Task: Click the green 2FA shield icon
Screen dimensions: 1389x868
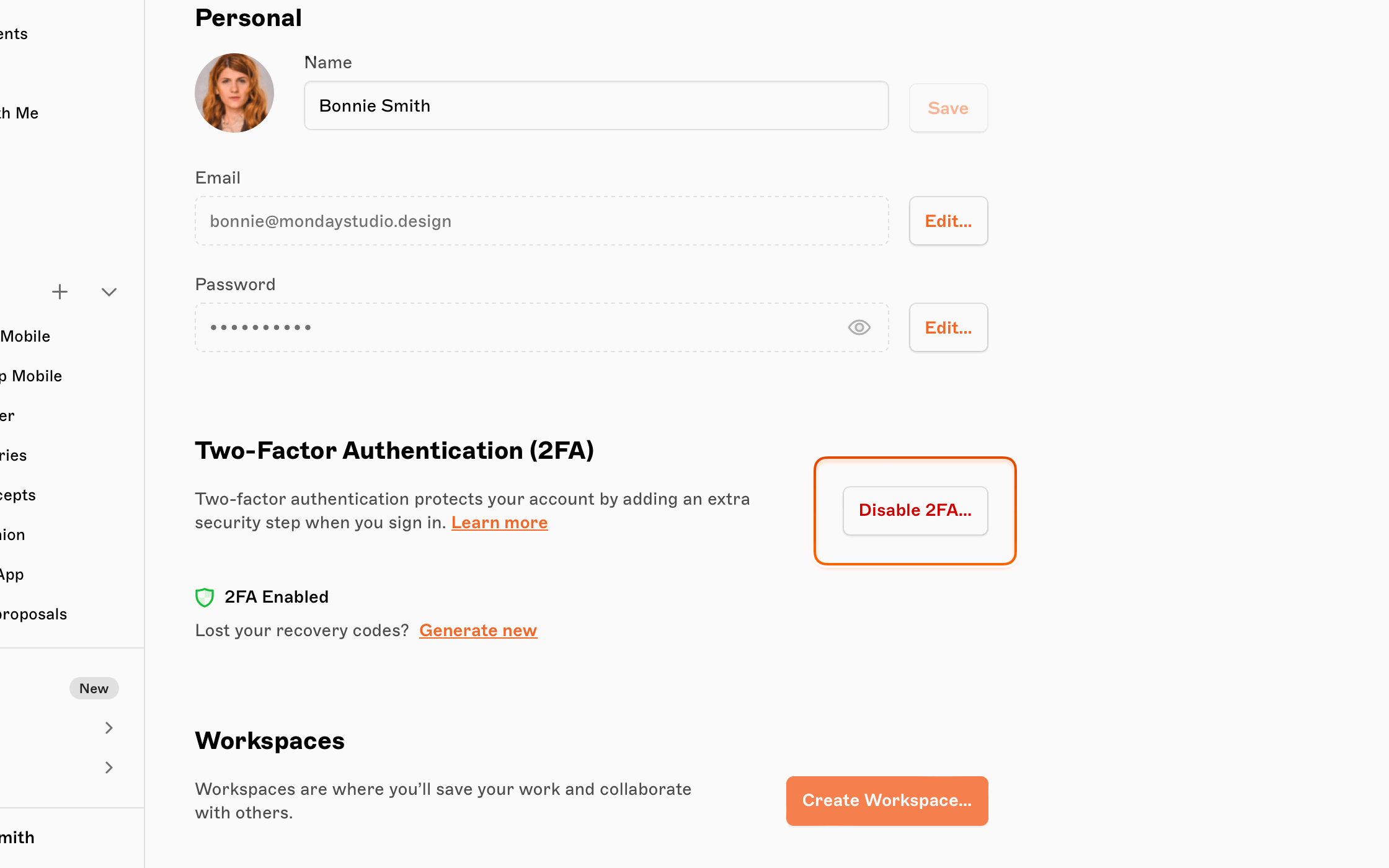Action: [205, 597]
